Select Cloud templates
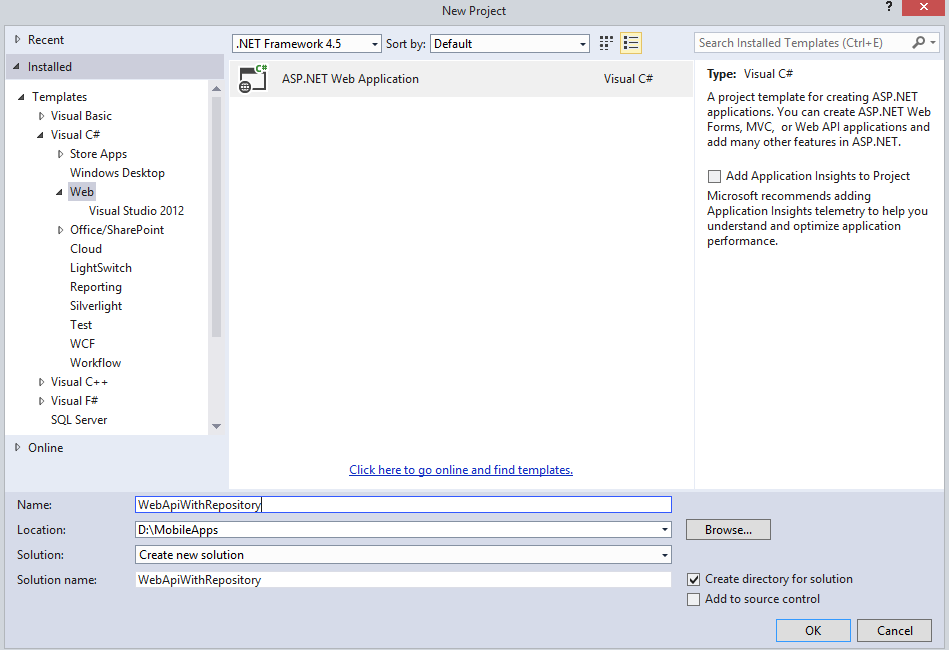 pyautogui.click(x=86, y=249)
